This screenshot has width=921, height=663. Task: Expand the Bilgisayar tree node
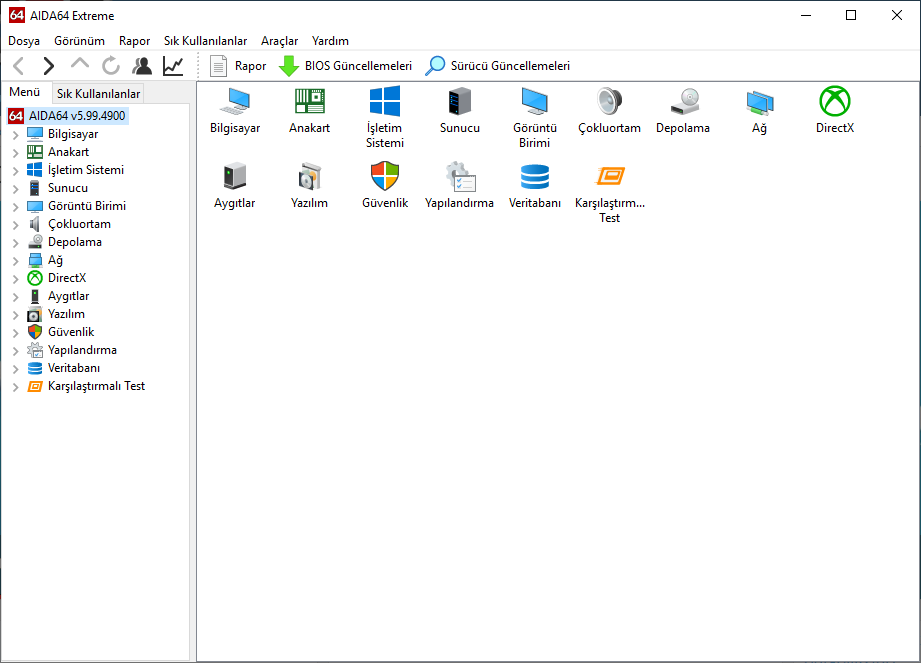16,134
